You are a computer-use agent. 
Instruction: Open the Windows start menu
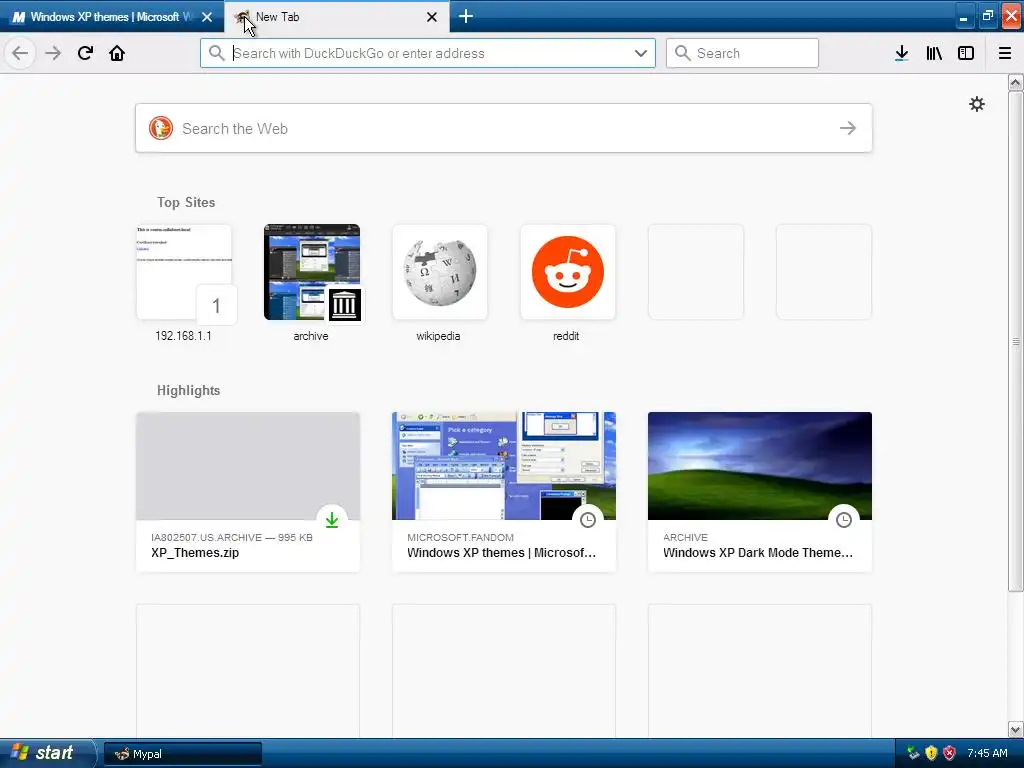coord(46,753)
